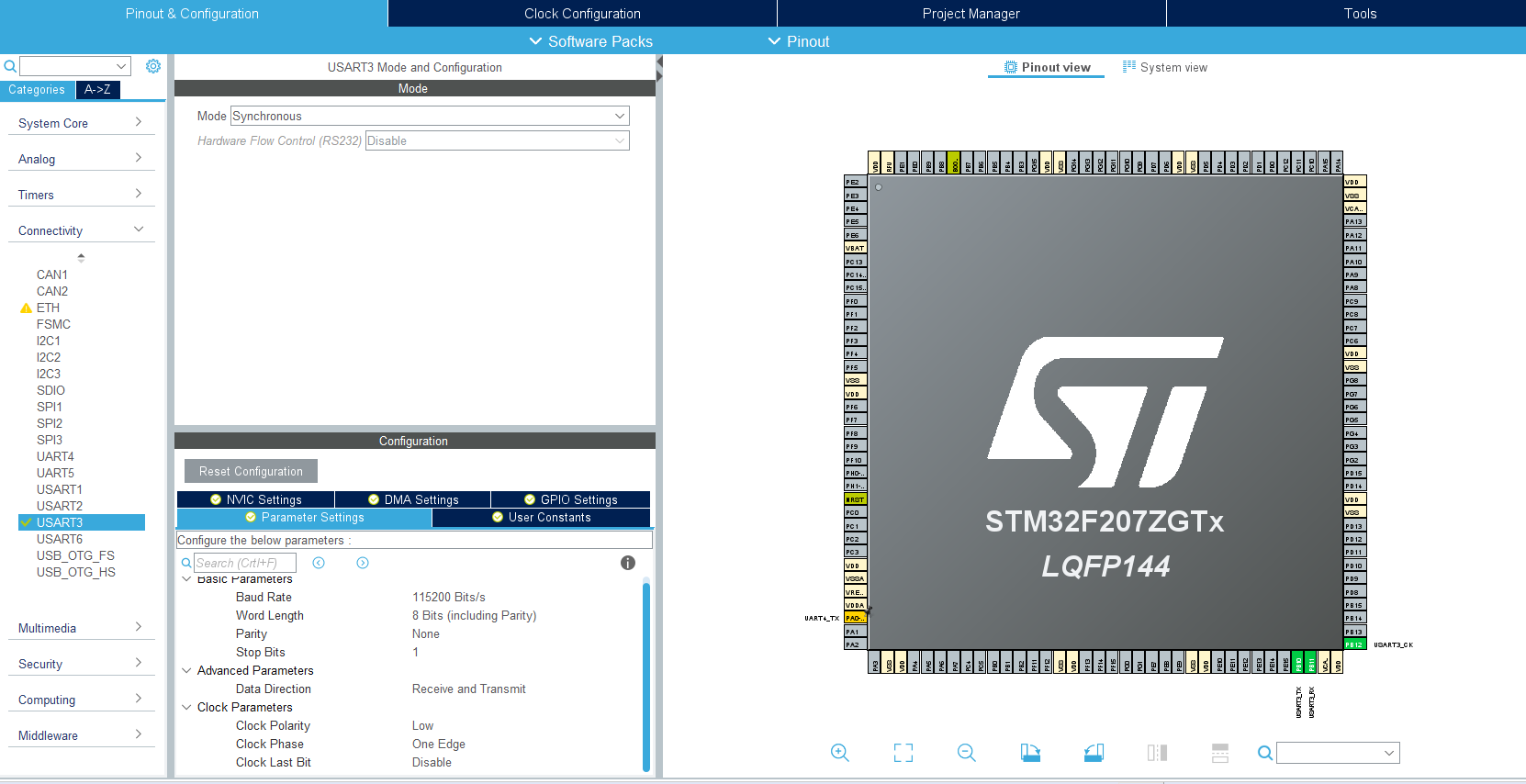
Task: Open the GPIO Settings tab
Action: pos(570,499)
